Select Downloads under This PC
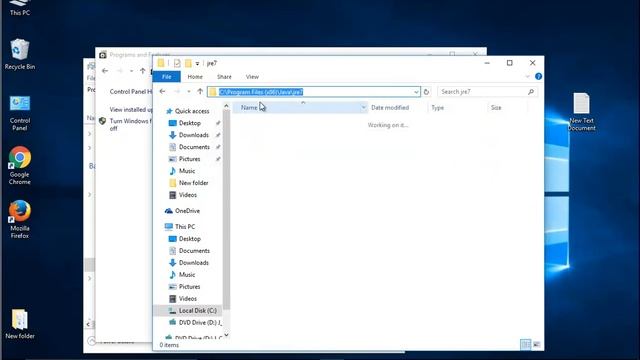The height and width of the screenshot is (360, 640). point(193,263)
